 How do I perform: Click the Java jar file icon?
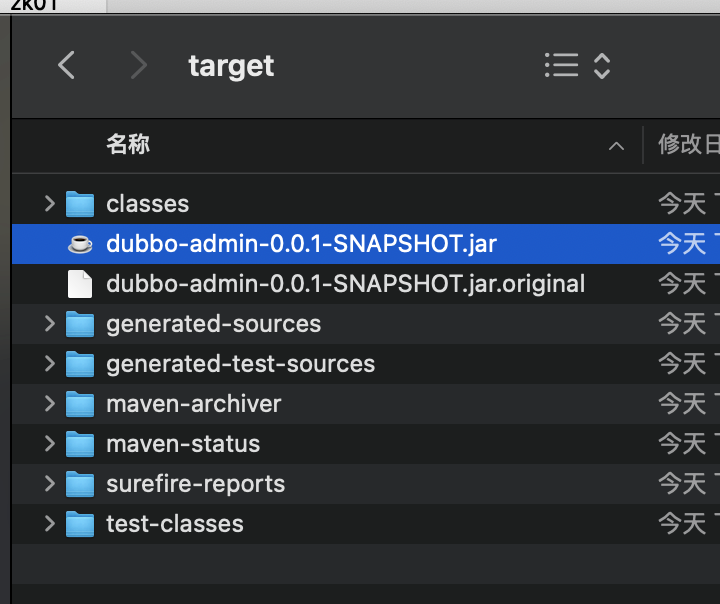[80, 244]
